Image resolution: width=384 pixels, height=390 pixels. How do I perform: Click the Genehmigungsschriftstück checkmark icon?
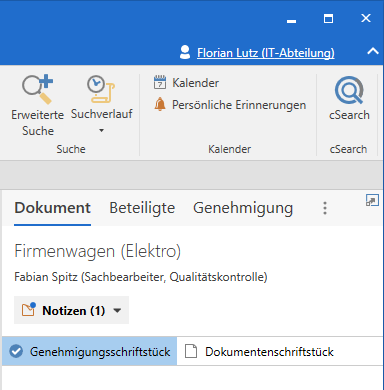click(x=16, y=351)
